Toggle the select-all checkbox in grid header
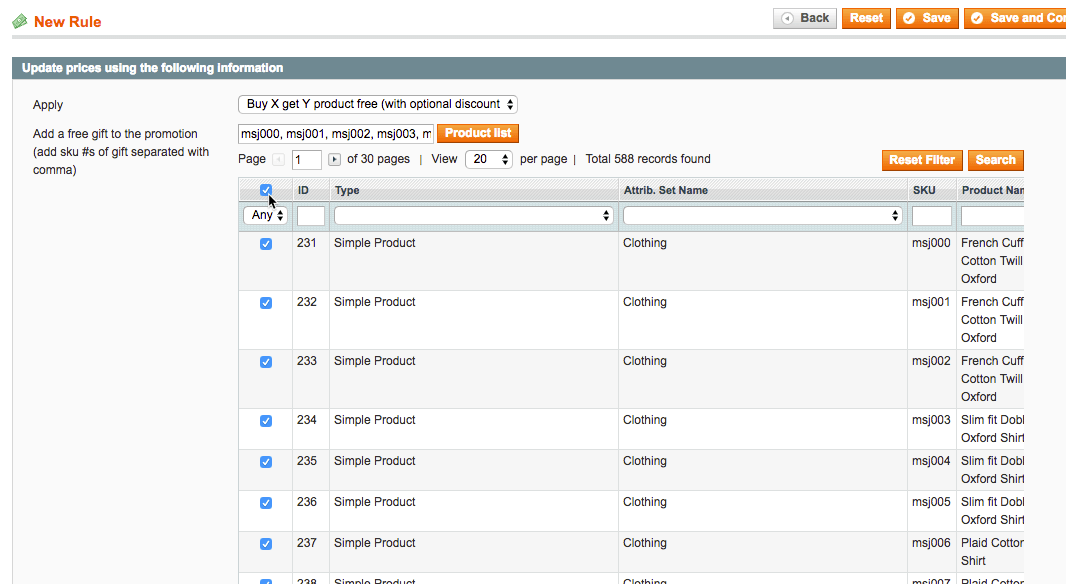Screen dimensions: 1066x584 pyautogui.click(x=266, y=190)
